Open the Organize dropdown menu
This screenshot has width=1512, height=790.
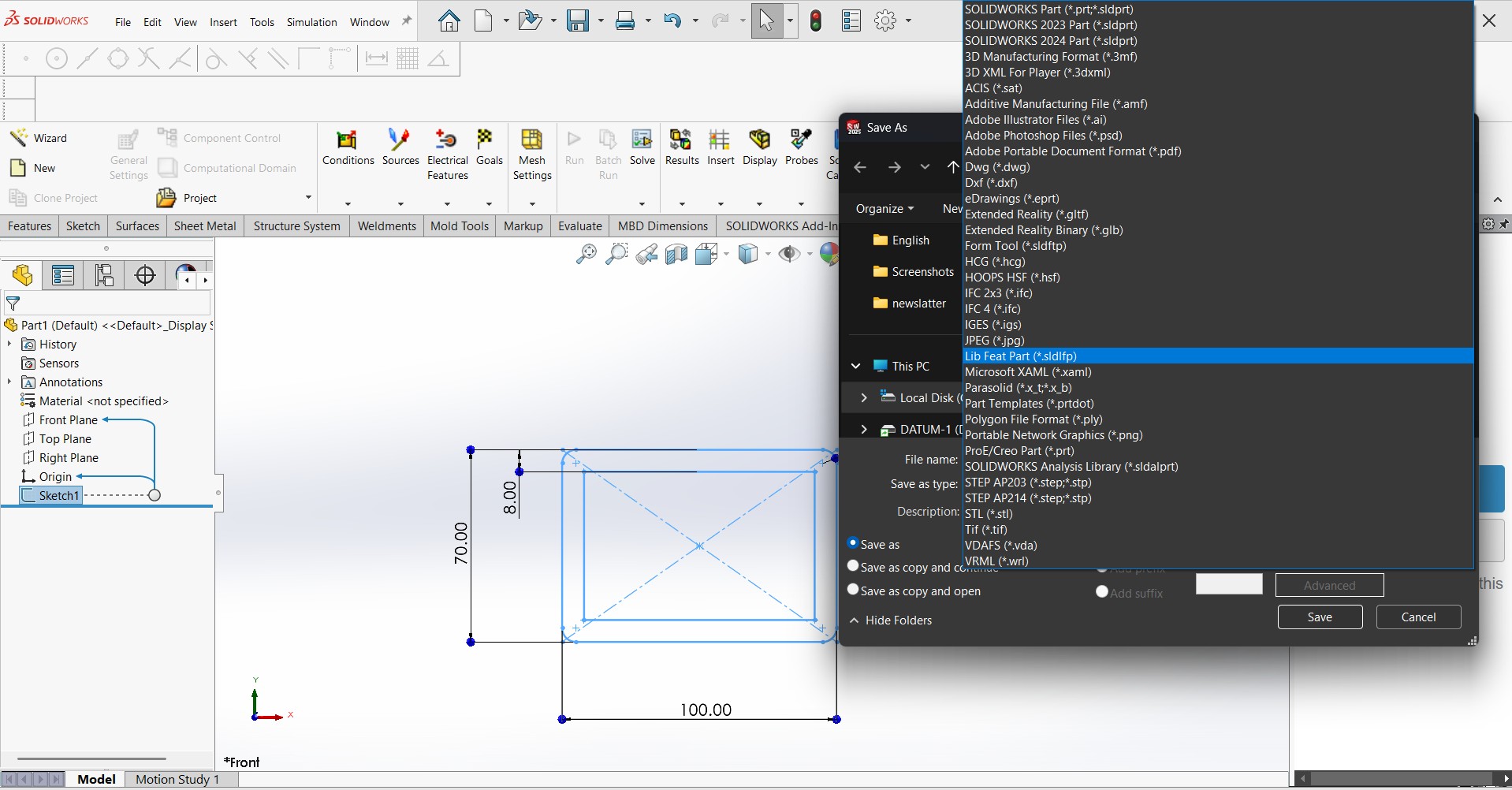click(x=884, y=209)
